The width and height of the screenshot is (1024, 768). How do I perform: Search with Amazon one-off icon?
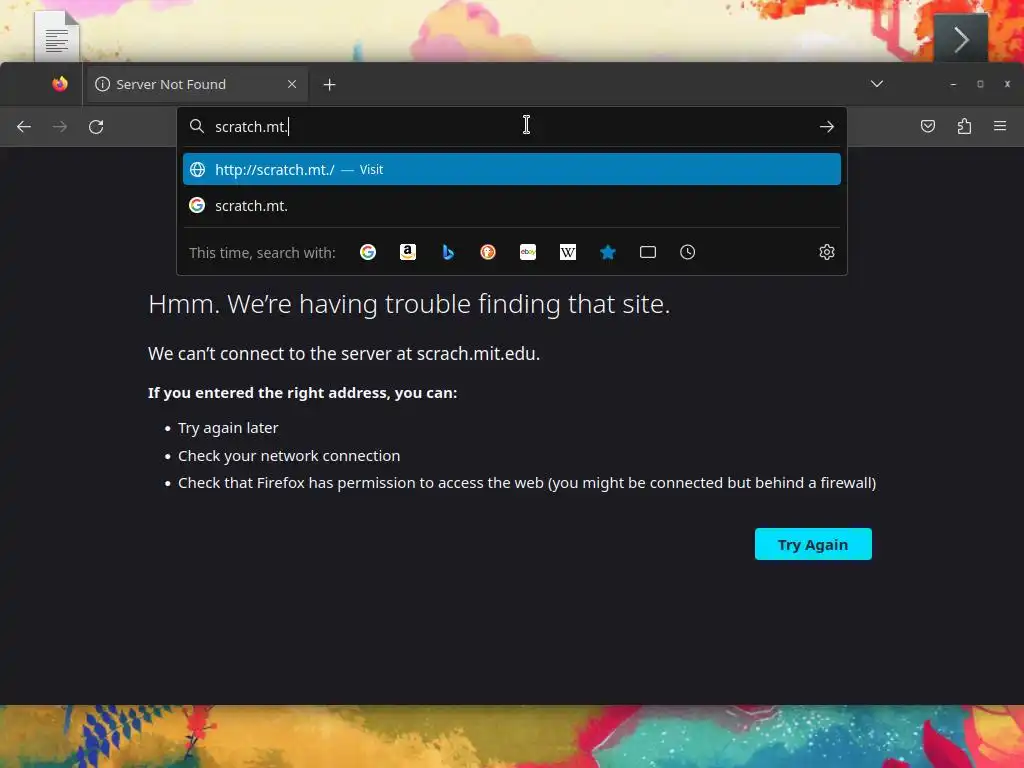pos(408,252)
